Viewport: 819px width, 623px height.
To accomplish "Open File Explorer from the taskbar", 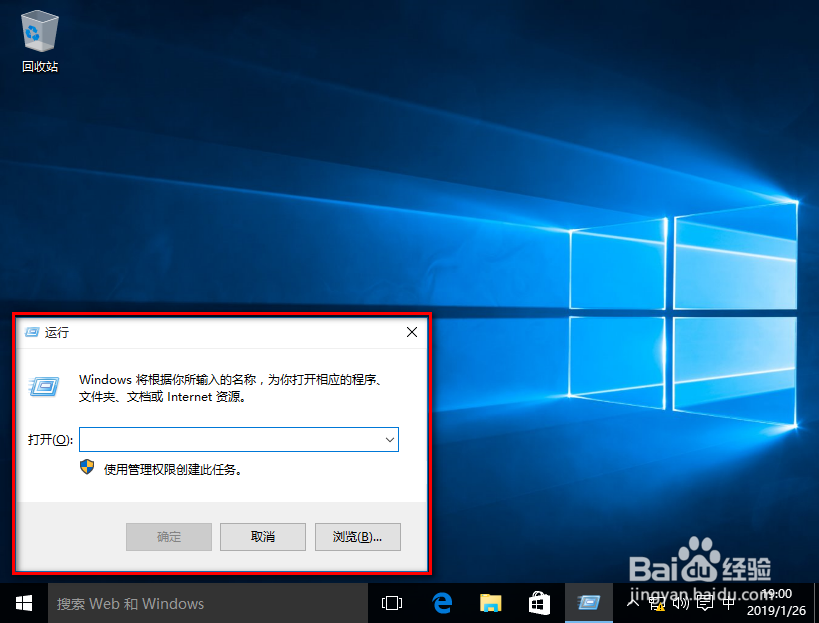I will point(490,603).
